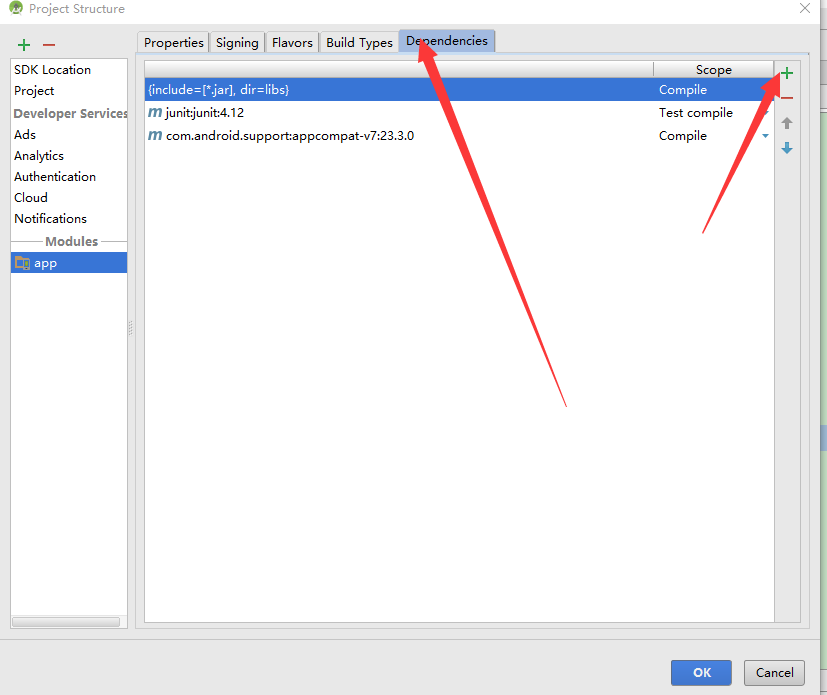
Task: Click the app module folder icon
Action: pos(22,263)
